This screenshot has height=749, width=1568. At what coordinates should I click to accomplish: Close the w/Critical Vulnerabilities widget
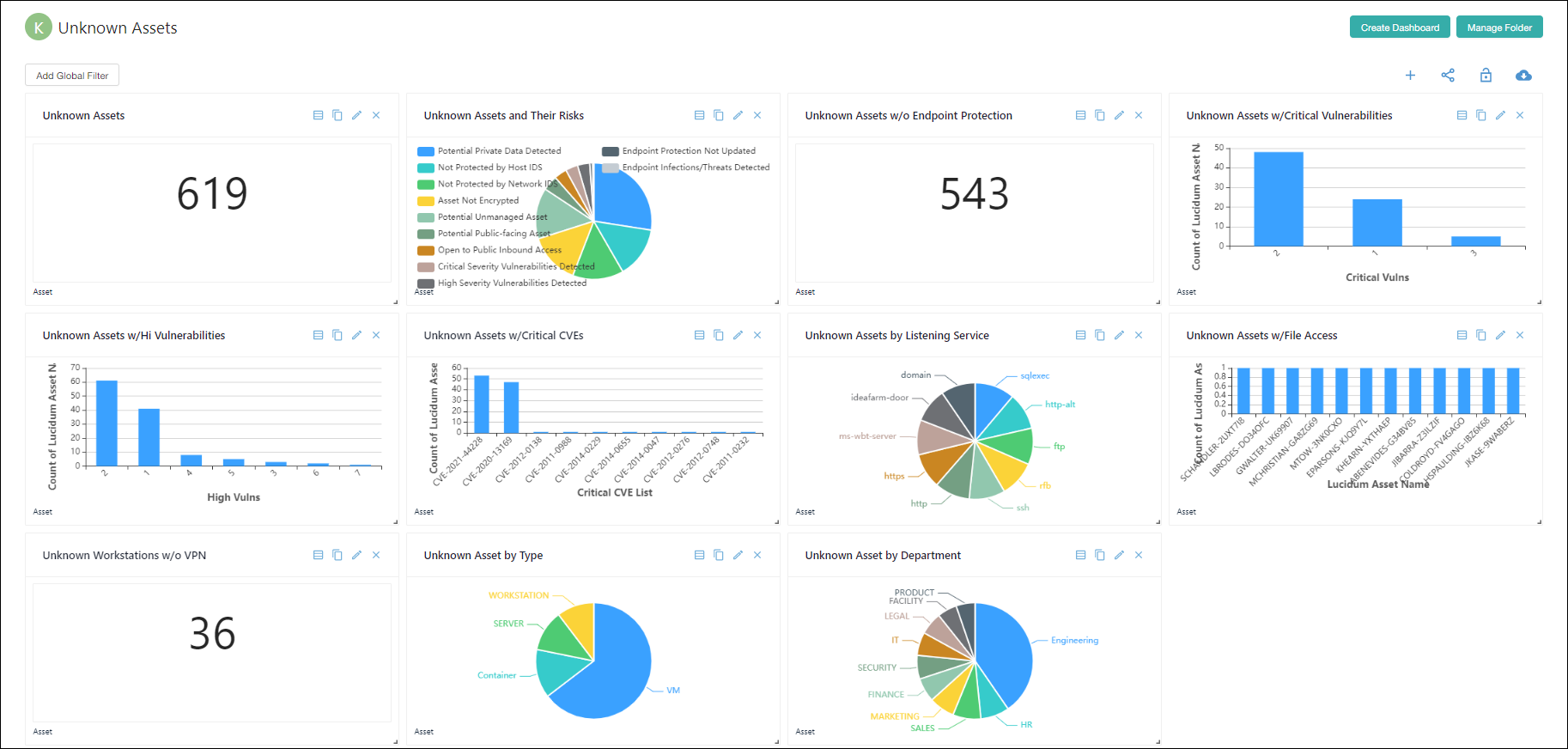(x=1520, y=115)
